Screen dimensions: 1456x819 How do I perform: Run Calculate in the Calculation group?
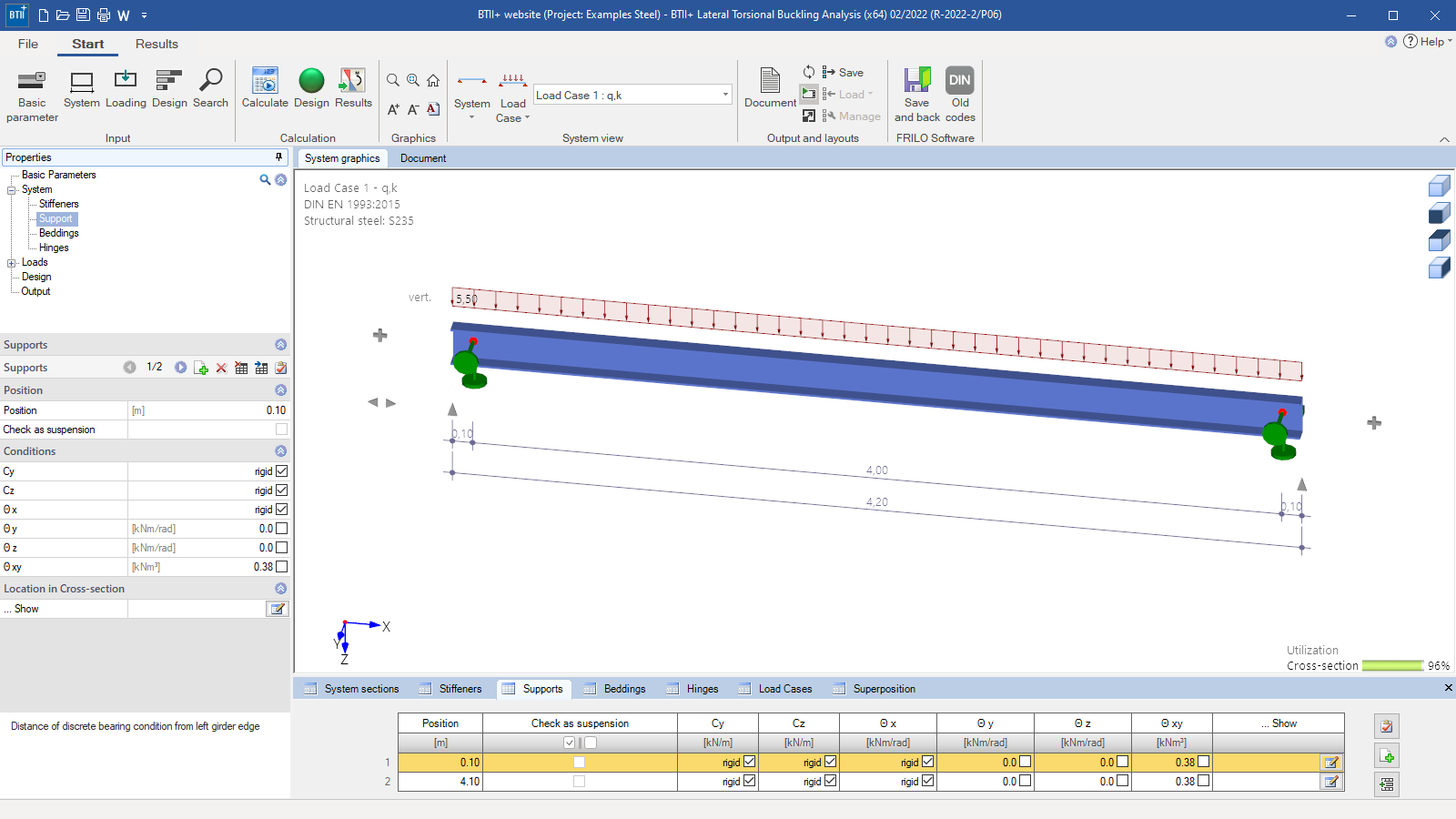tap(265, 89)
